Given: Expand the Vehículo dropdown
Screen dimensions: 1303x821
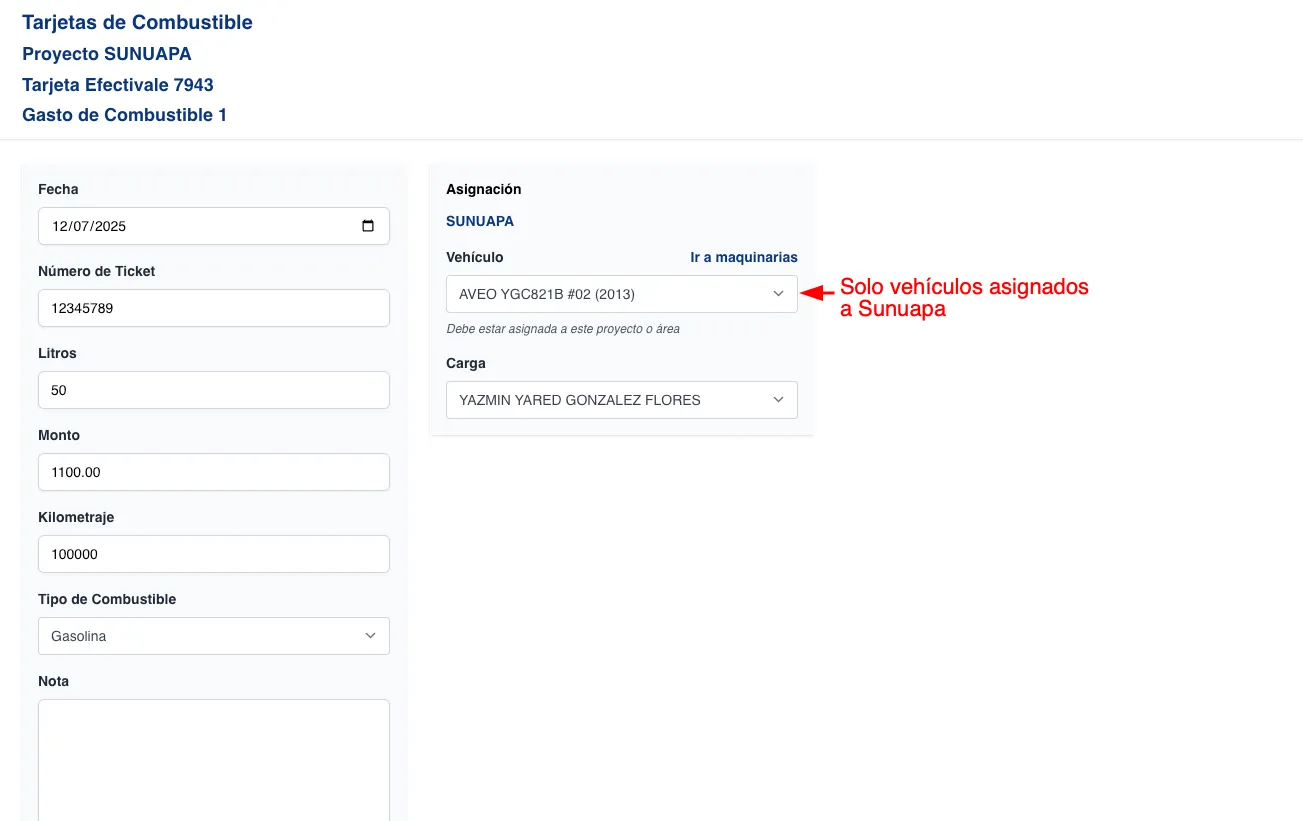Looking at the screenshot, I should tap(621, 294).
